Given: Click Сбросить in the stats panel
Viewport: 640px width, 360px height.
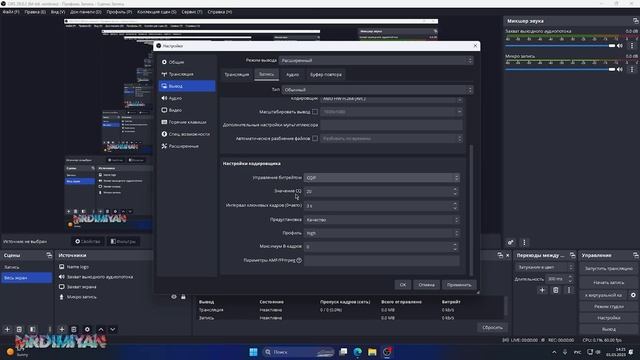Looking at the screenshot, I should tap(492, 327).
